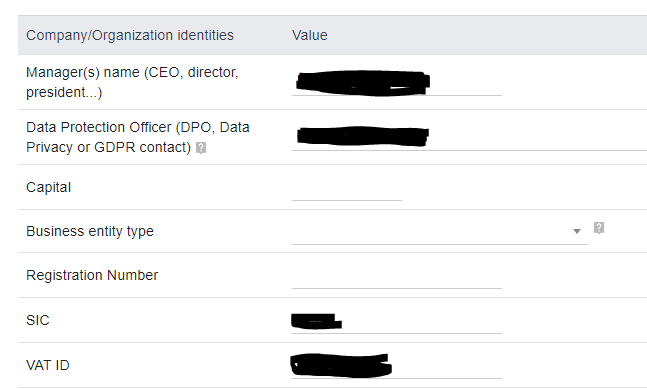The width and height of the screenshot is (647, 389).
Task: Expand the Business entity type dropdown arrow
Action: coord(577,231)
